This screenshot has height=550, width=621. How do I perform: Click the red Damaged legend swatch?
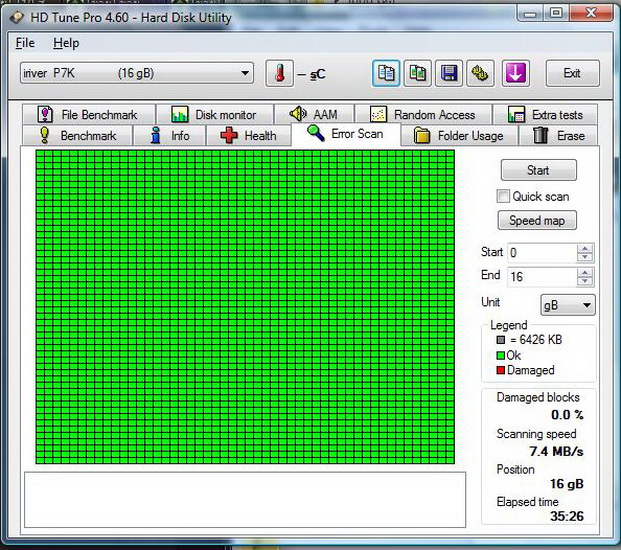500,371
